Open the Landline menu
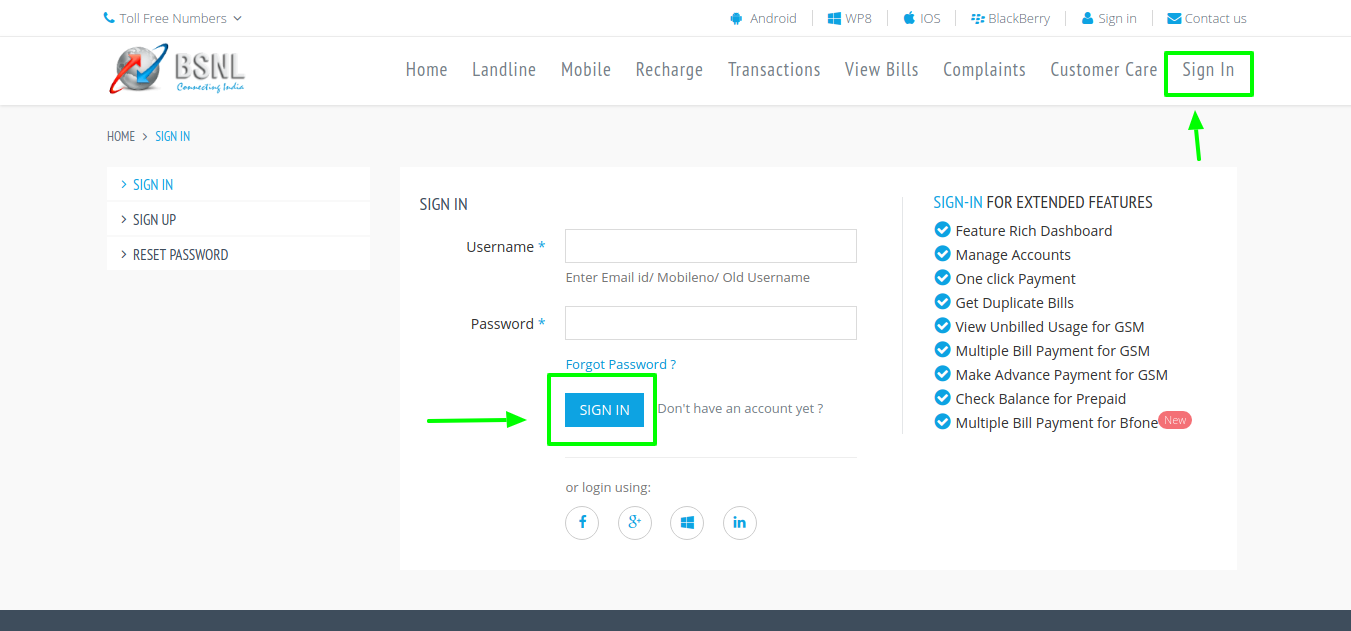Image resolution: width=1351 pixels, height=631 pixels. pos(504,69)
